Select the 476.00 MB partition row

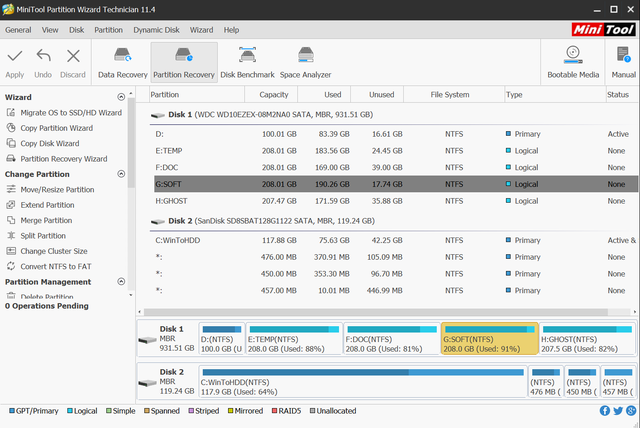click(396, 257)
